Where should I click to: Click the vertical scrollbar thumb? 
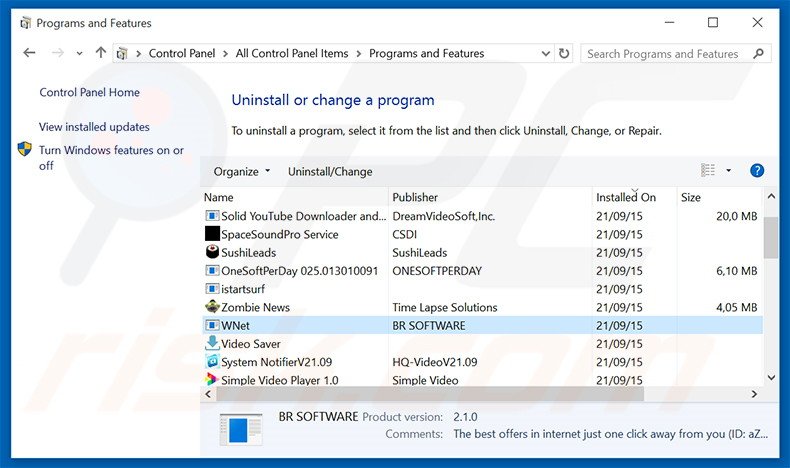click(771, 236)
